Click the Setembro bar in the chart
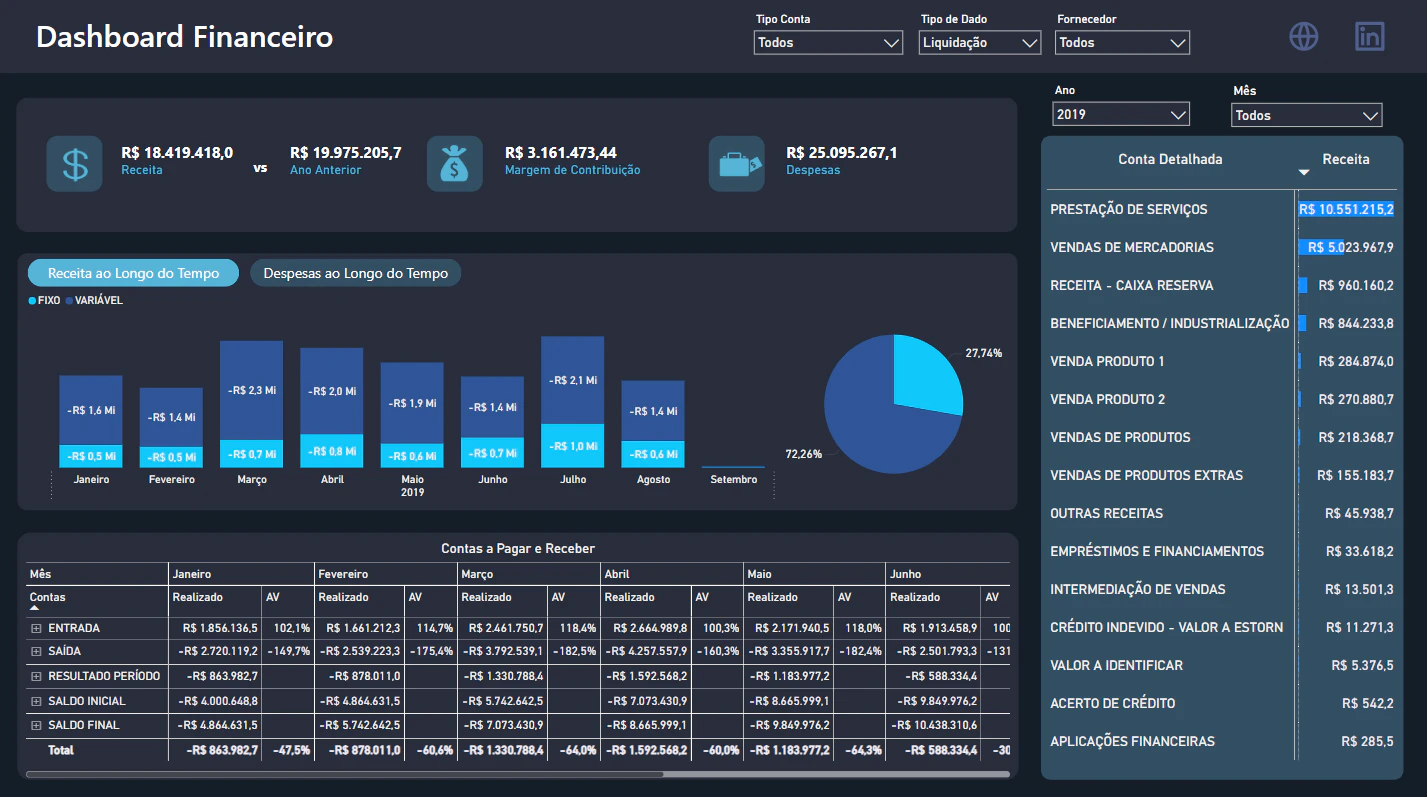This screenshot has width=1428, height=797. [x=733, y=467]
